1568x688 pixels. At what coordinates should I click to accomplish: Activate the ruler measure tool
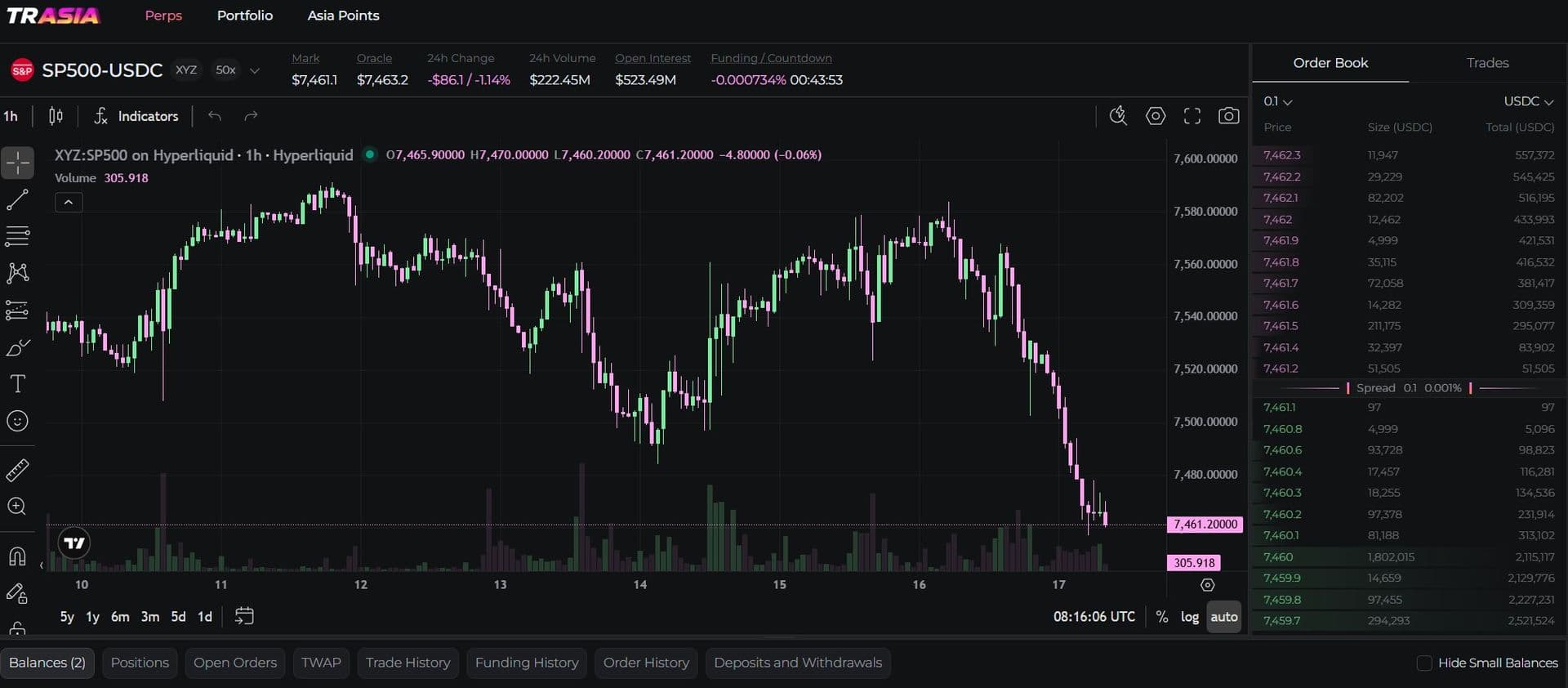coord(17,470)
